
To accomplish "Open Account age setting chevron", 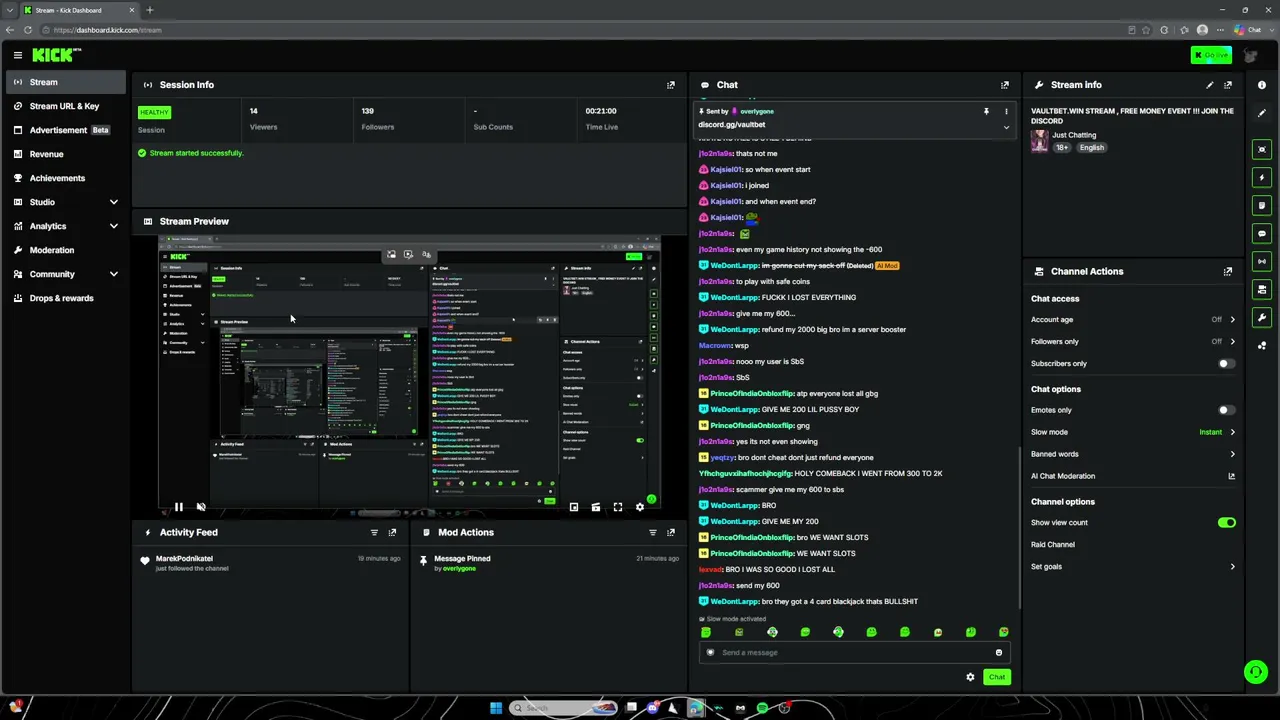I will [1232, 320].
